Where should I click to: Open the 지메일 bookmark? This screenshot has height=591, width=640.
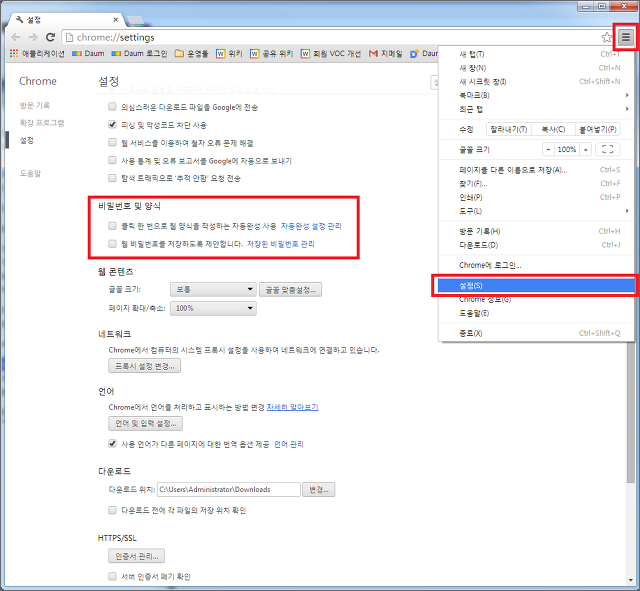tap(386, 53)
